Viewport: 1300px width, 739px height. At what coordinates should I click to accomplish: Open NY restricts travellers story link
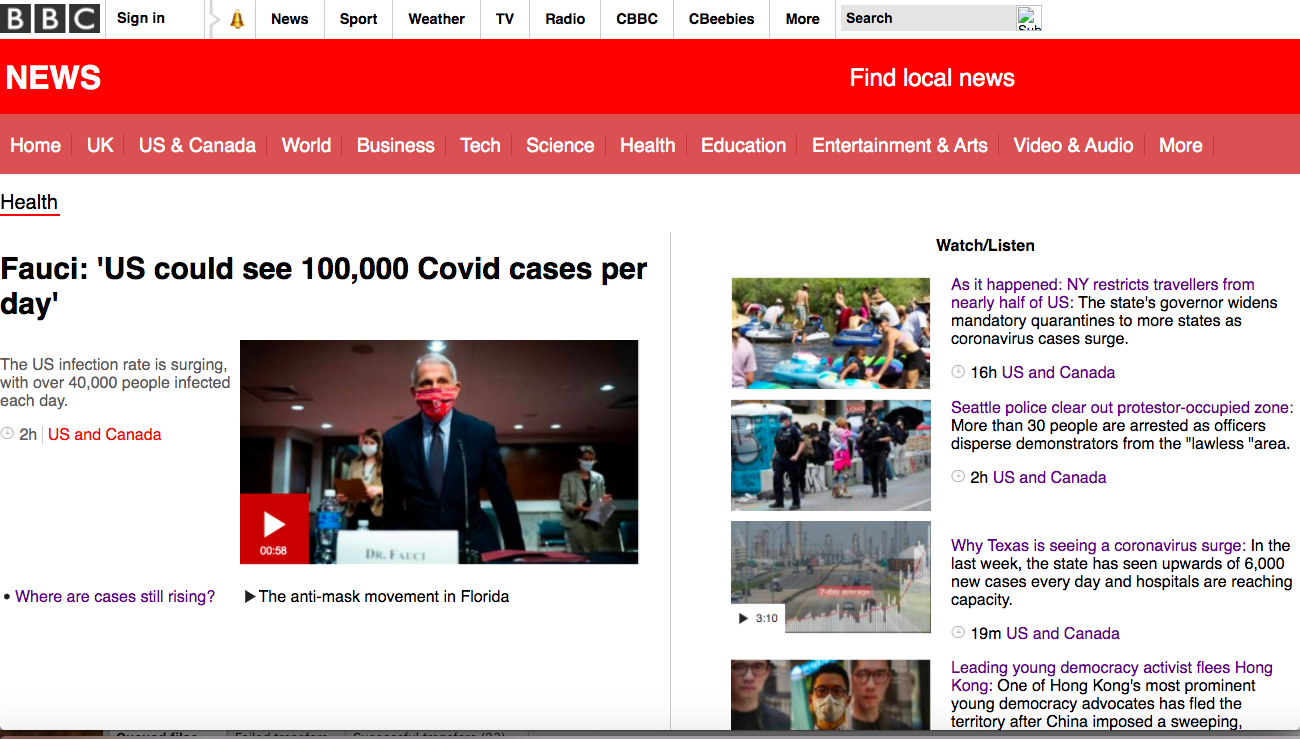point(1102,293)
